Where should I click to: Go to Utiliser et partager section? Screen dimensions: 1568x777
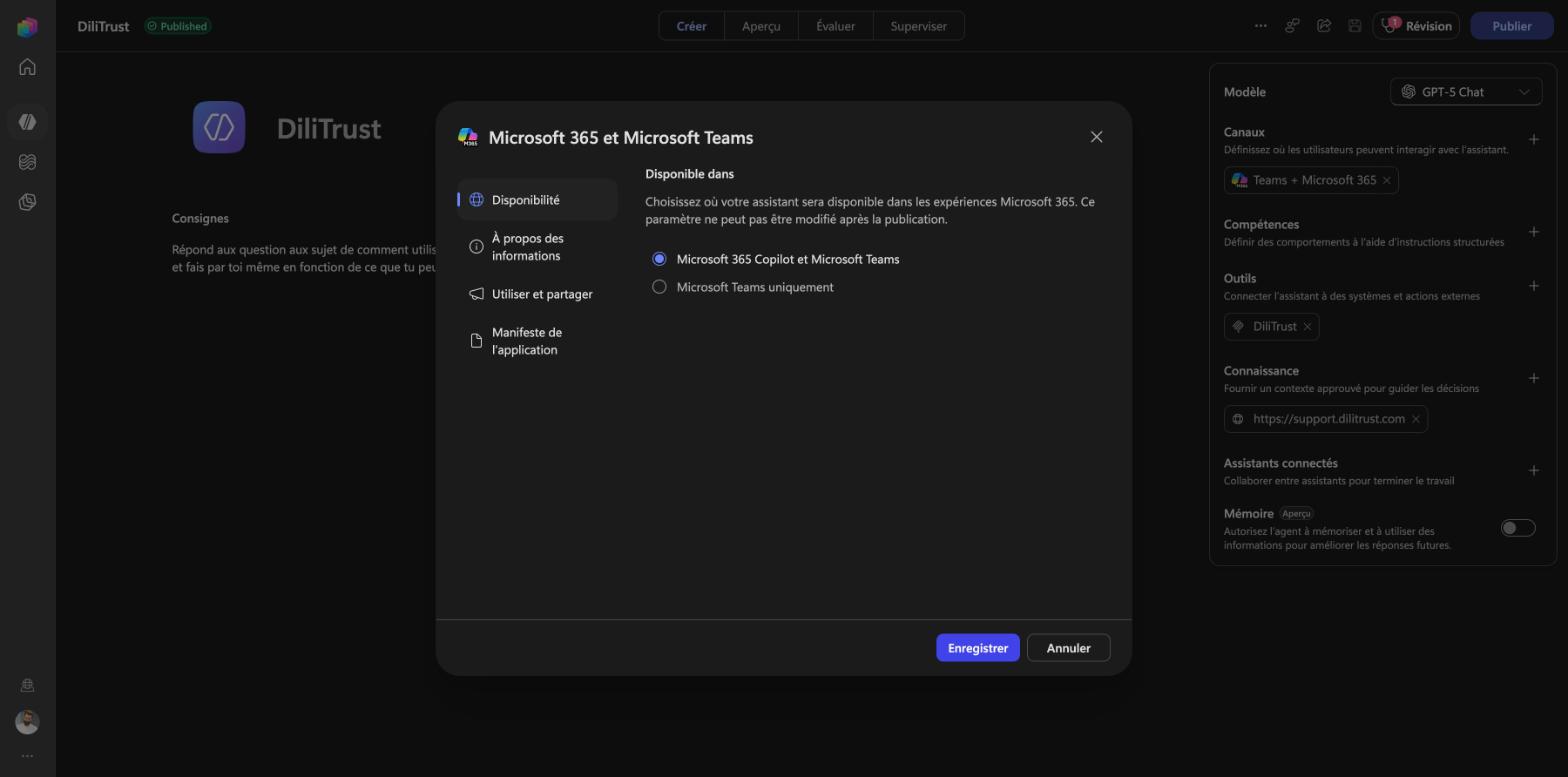coord(537,294)
